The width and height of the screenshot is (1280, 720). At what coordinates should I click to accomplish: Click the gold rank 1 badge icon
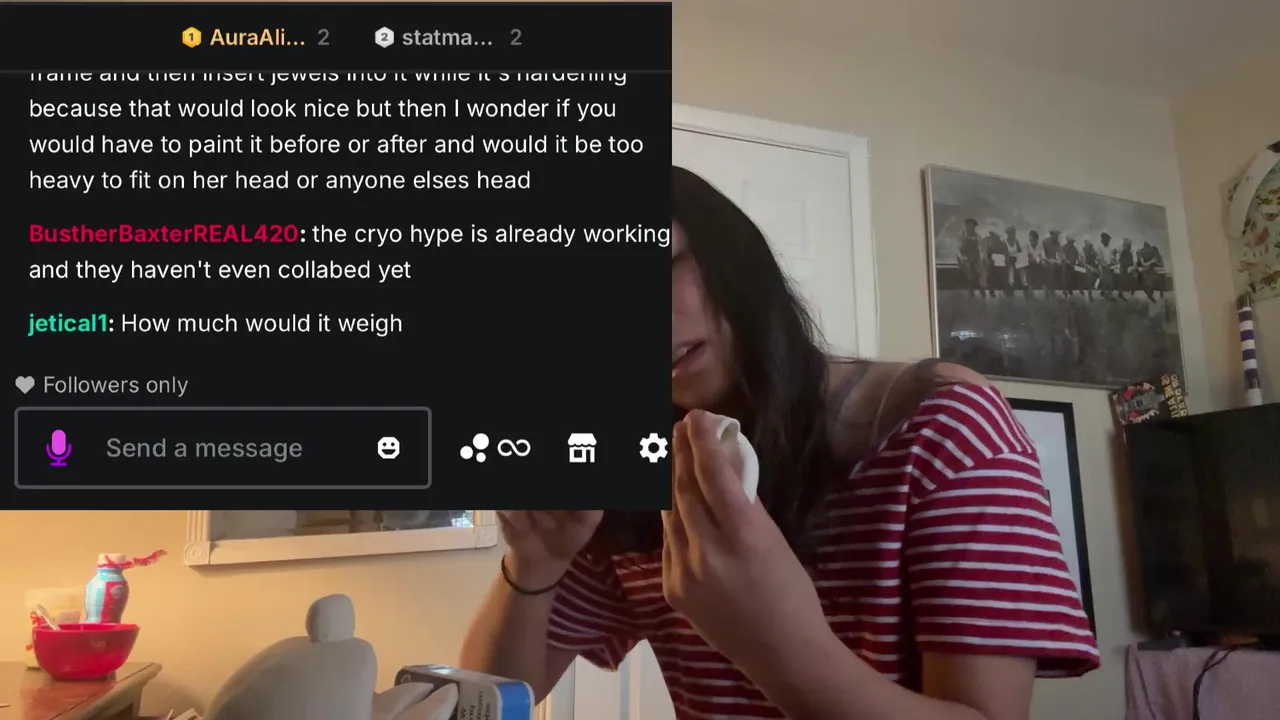pos(191,38)
